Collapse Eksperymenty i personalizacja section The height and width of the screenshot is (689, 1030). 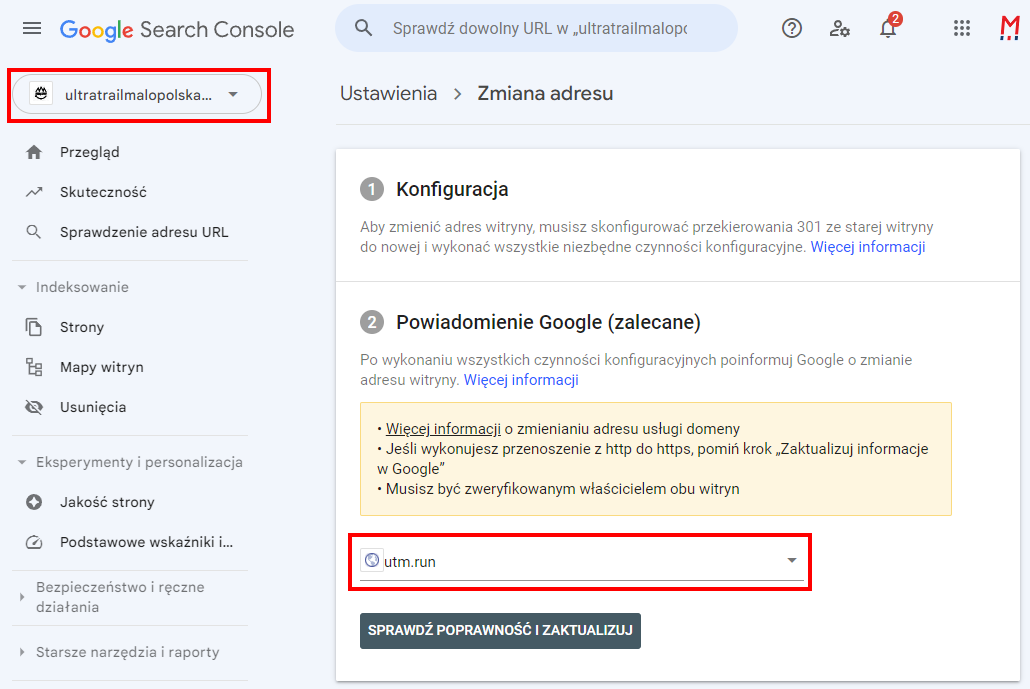[x=22, y=462]
